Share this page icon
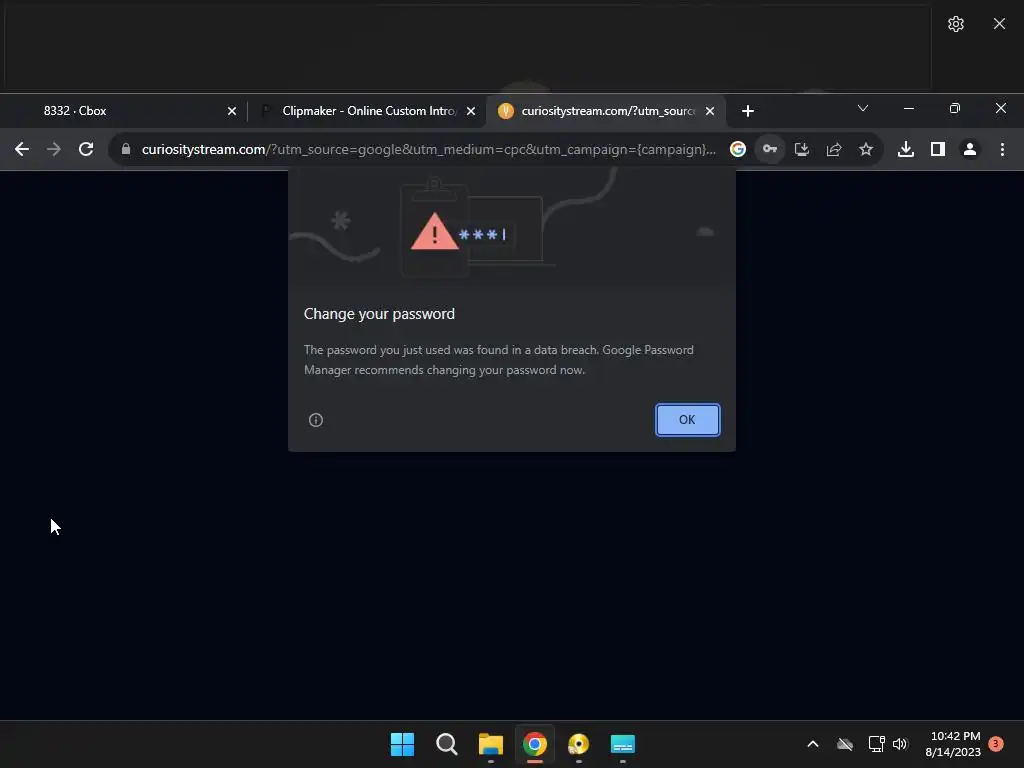 (x=834, y=149)
